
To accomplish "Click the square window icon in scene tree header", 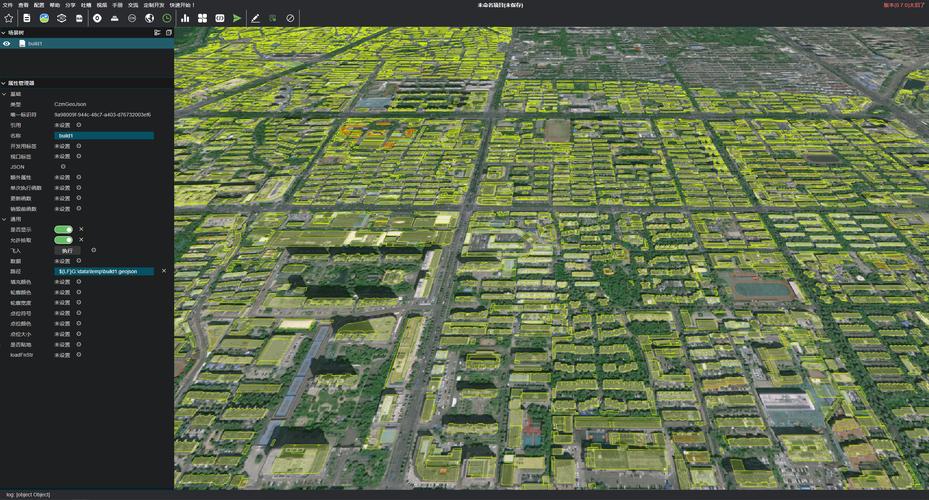I will pyautogui.click(x=168, y=33).
